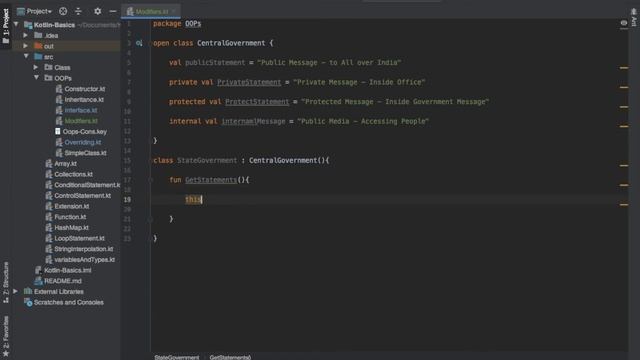Click inspection status icon at editor top right
This screenshot has height=360, width=640.
click(x=624, y=23)
